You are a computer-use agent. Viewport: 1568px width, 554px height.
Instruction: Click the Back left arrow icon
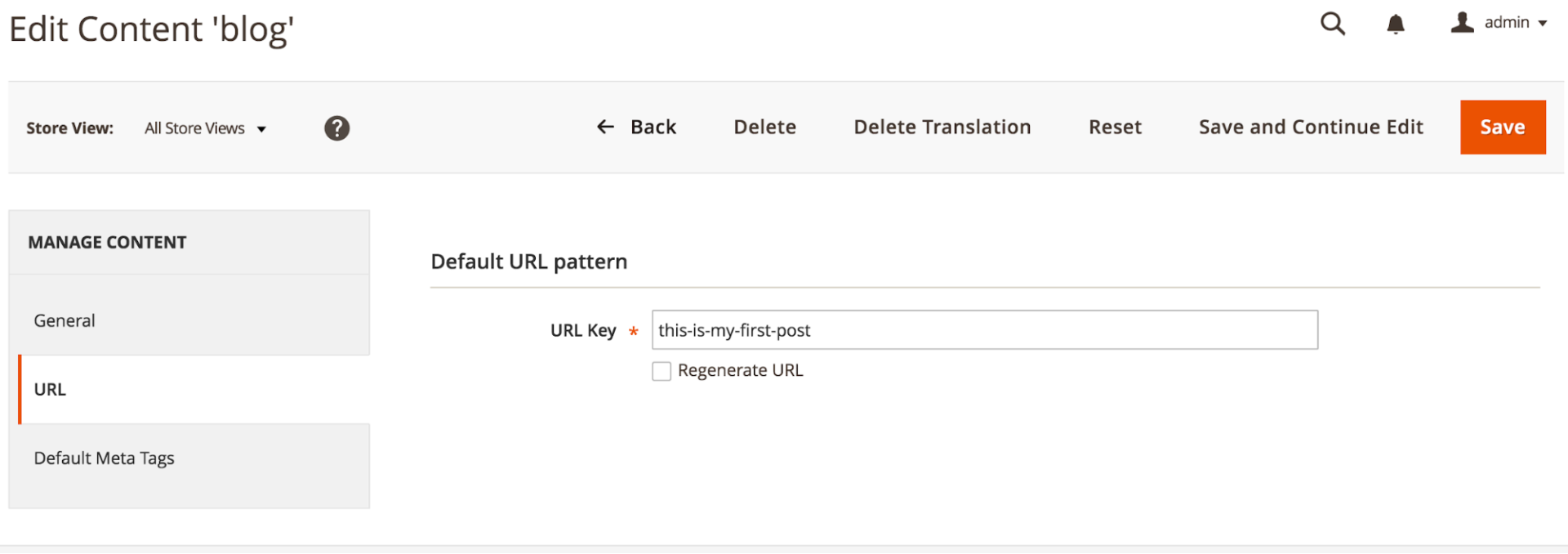tap(605, 127)
